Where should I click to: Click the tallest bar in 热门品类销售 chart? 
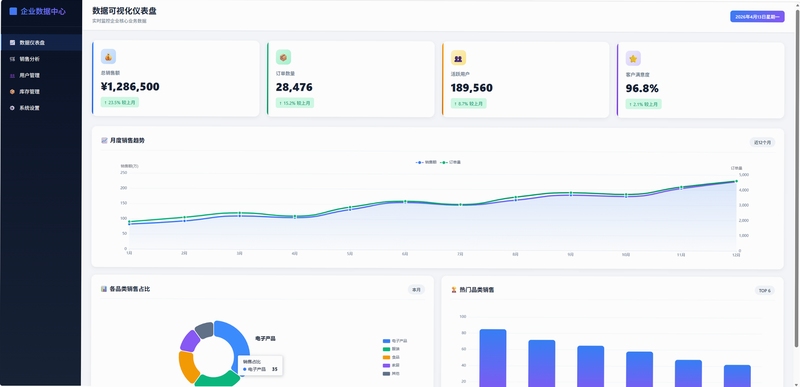[493, 358]
